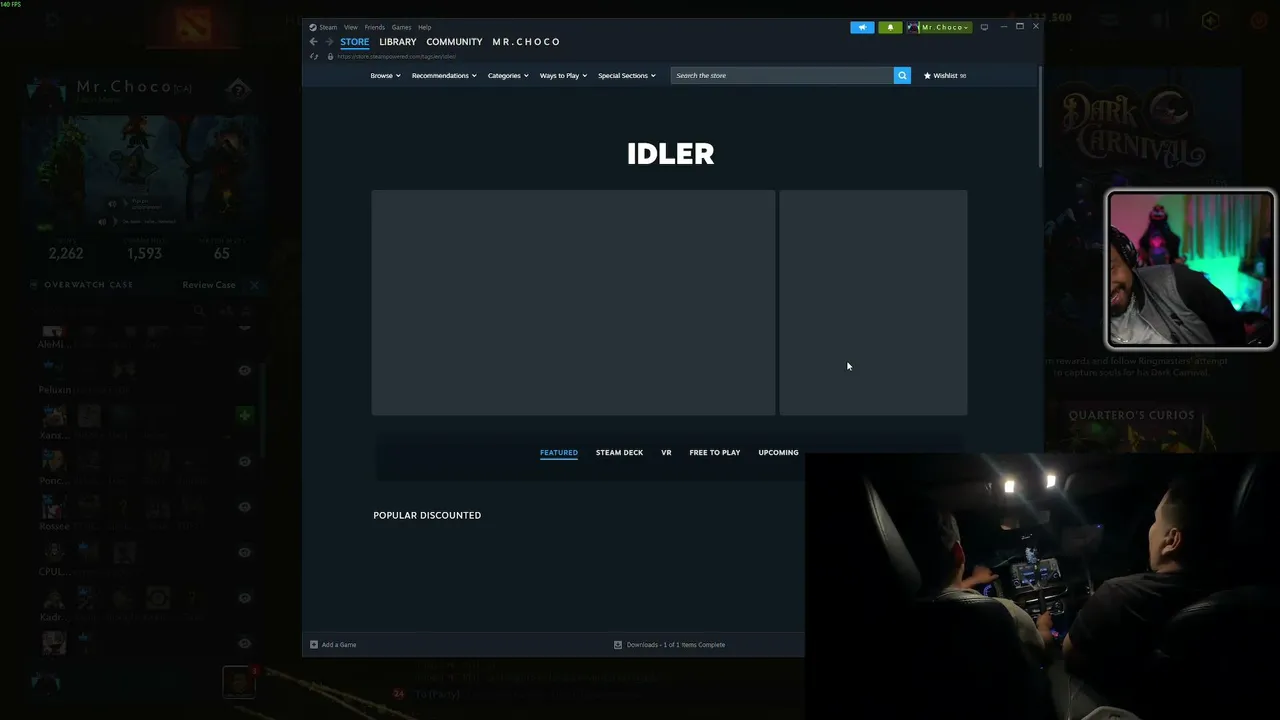Launch Big Picture mode via the monitor icon
Screen dimensions: 1280x720
point(984,27)
